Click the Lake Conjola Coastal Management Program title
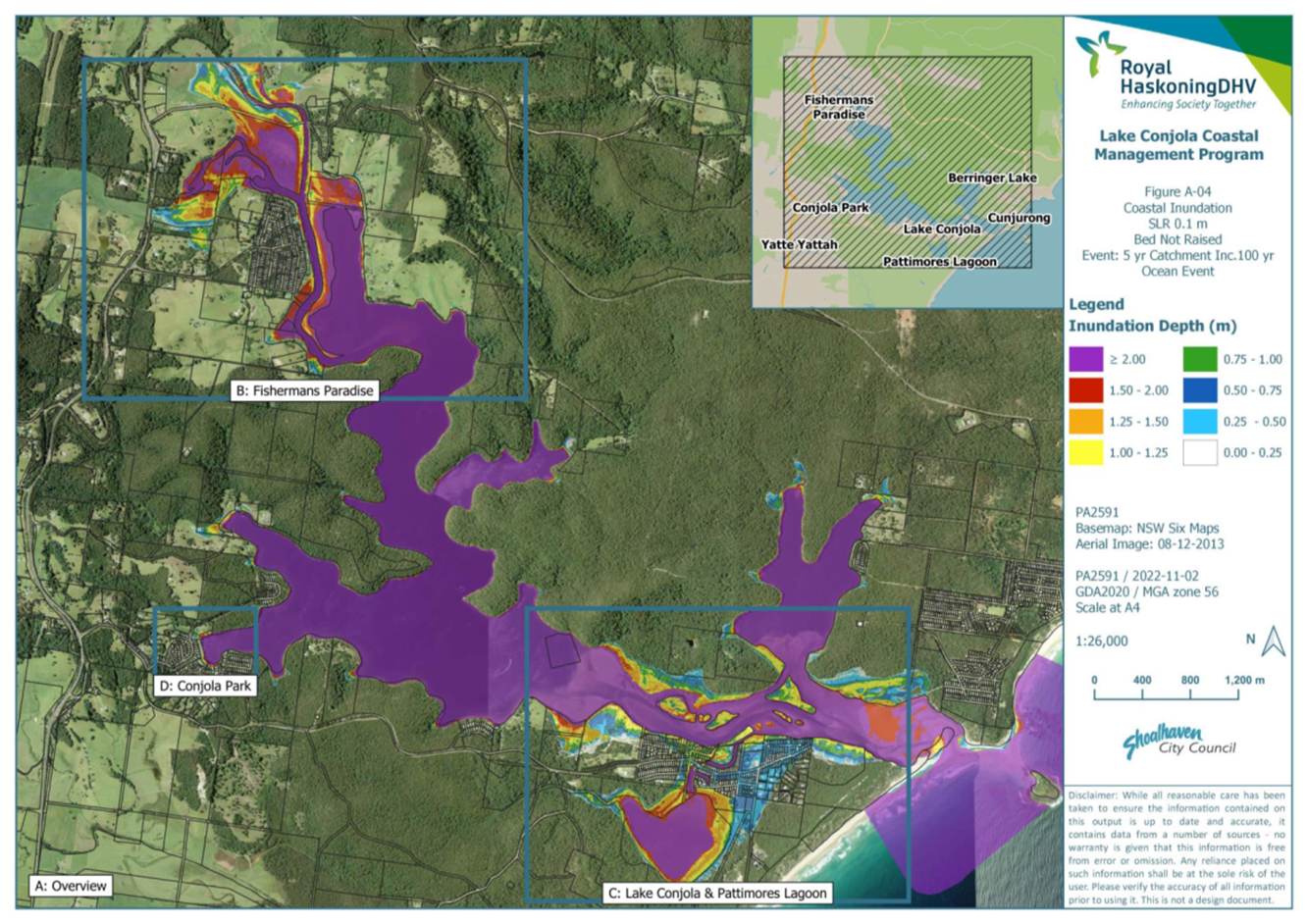 [1178, 145]
